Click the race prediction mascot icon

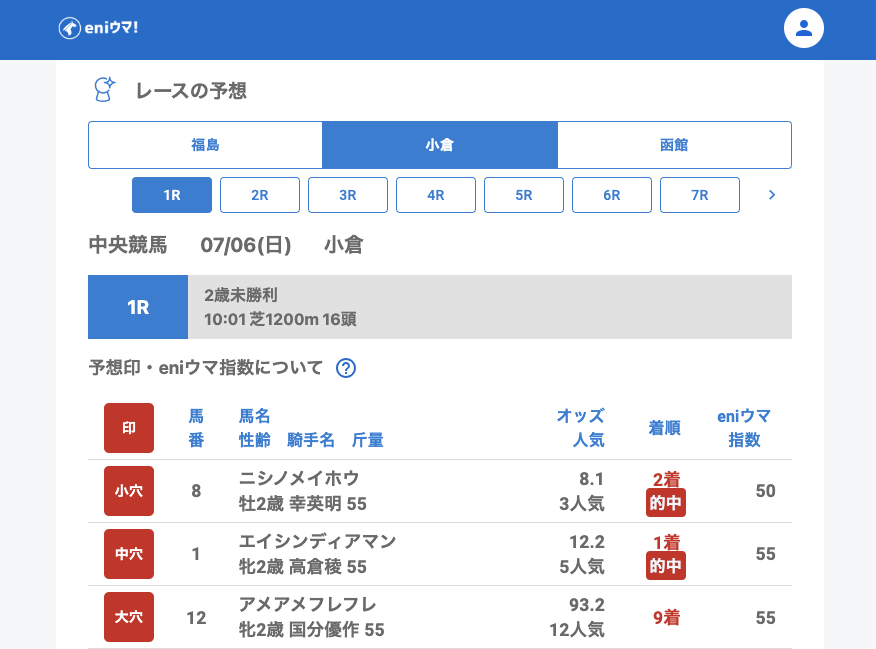[104, 90]
